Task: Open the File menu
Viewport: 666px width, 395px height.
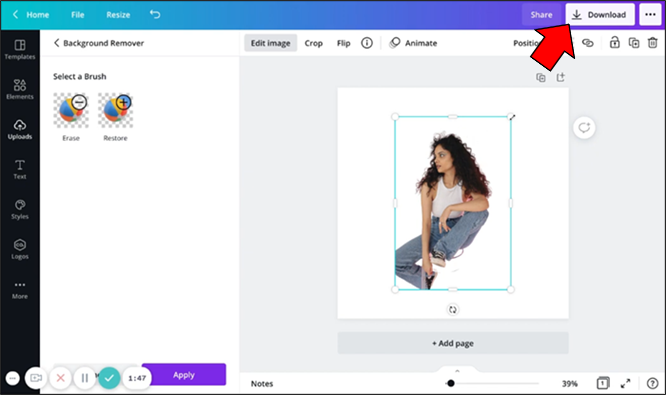Action: 78,14
